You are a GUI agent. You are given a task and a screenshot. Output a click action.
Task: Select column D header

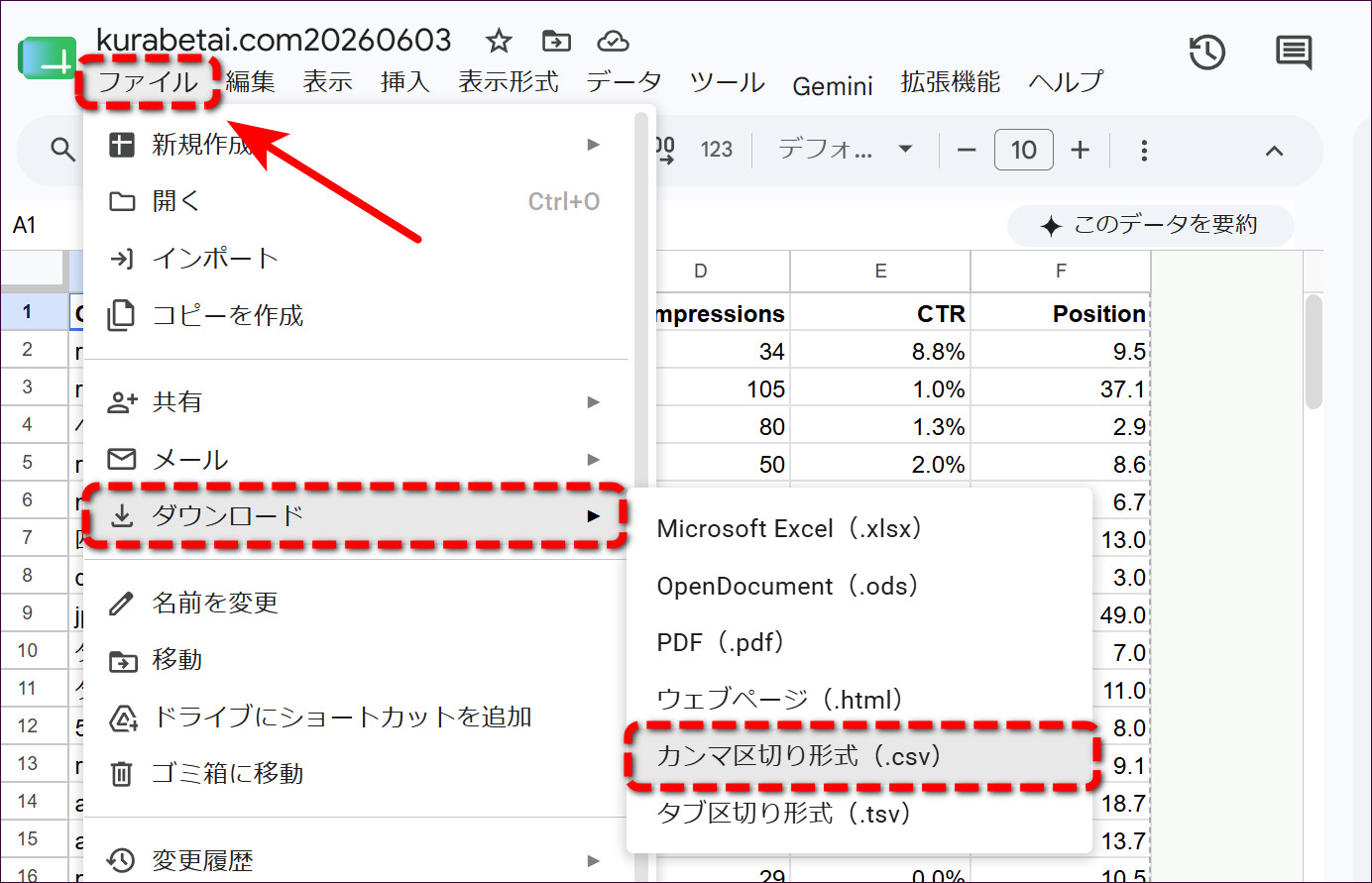[x=722, y=272]
